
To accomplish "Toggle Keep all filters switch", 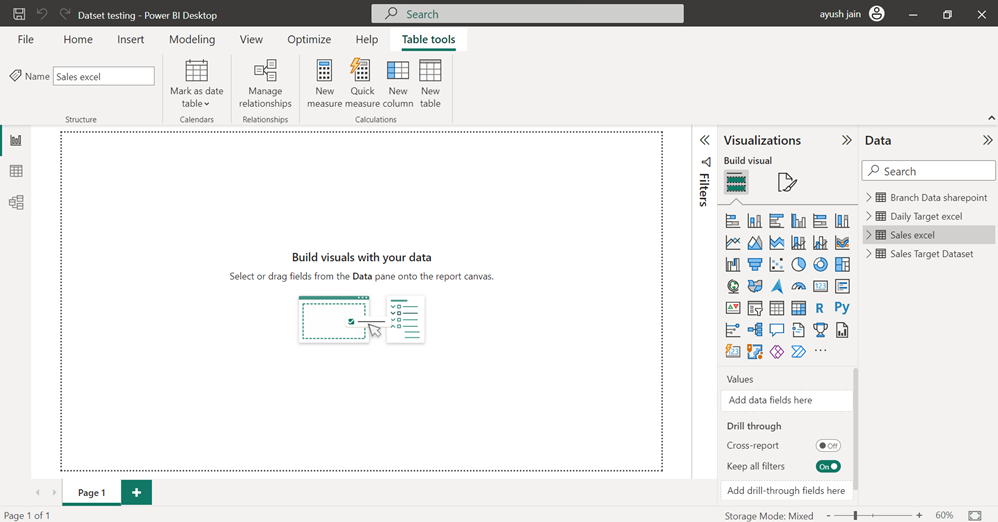I will tap(828, 467).
